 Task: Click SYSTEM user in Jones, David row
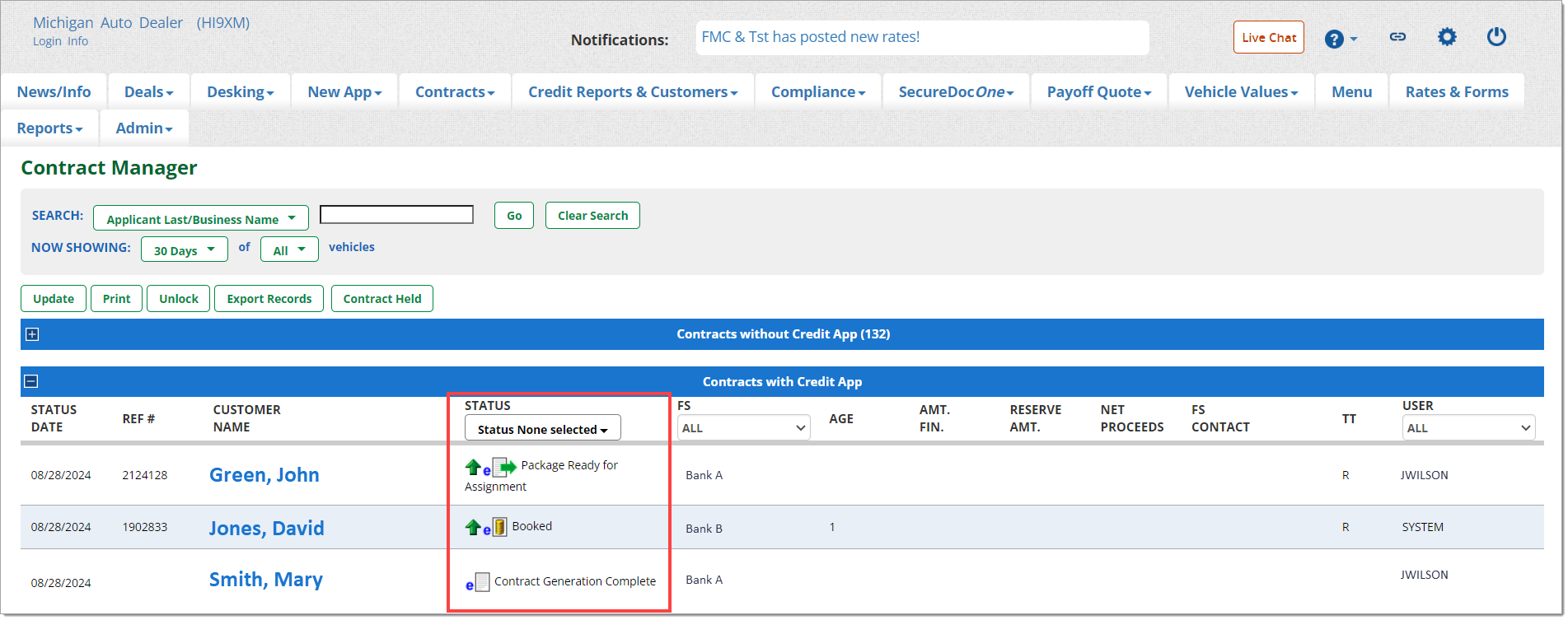1423,527
